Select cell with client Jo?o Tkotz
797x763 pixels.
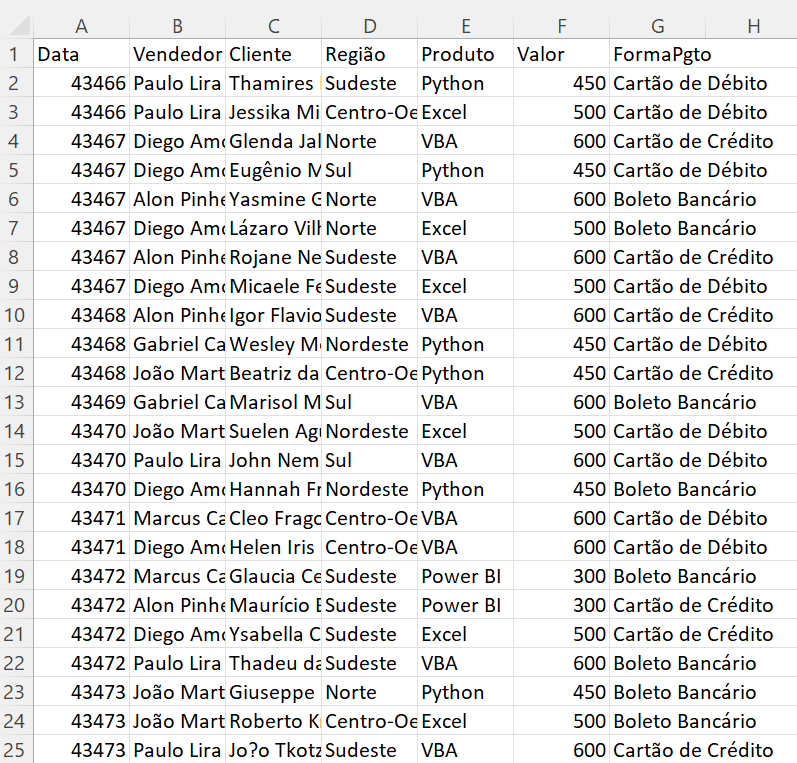tap(273, 750)
